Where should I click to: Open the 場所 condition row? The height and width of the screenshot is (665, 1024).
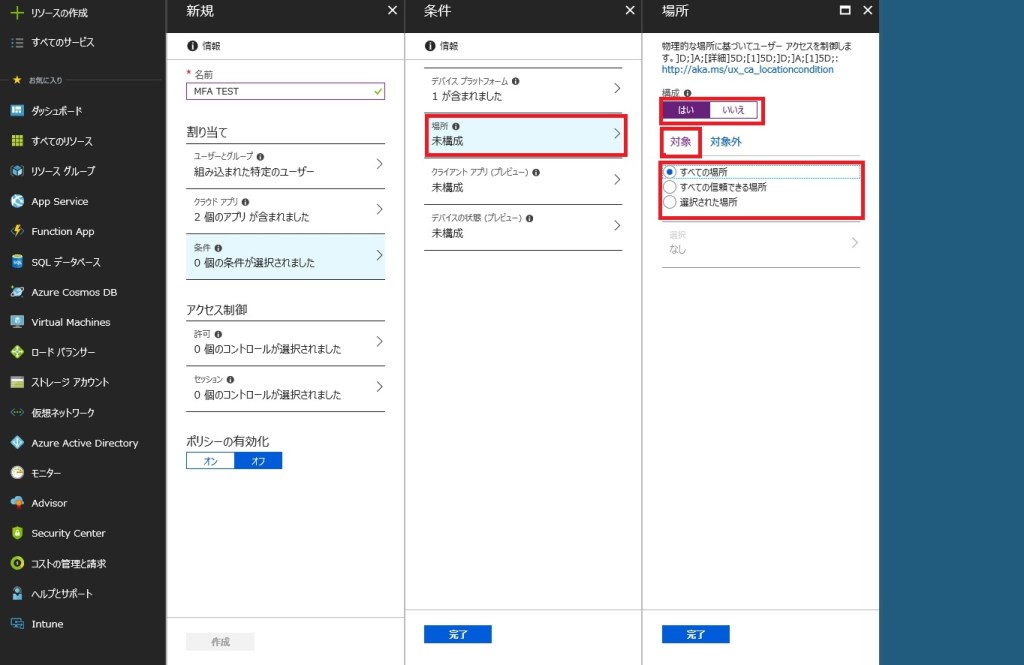point(523,135)
